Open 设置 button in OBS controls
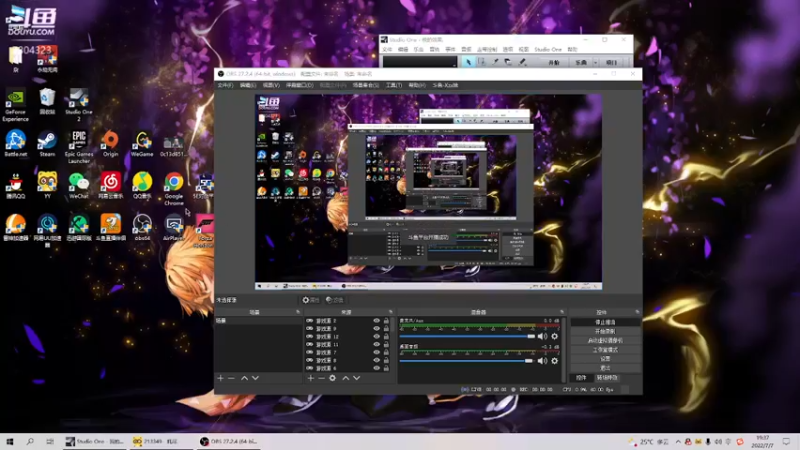The width and height of the screenshot is (800, 450). coord(605,359)
